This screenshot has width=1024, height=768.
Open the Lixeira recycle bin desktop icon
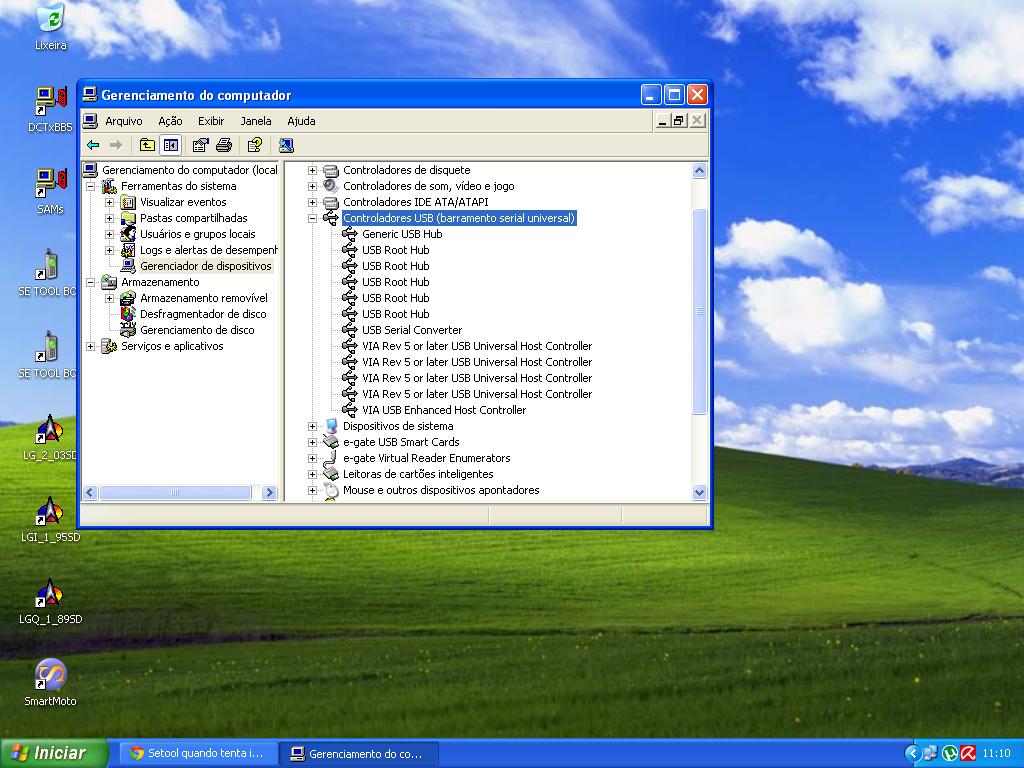tap(50, 27)
